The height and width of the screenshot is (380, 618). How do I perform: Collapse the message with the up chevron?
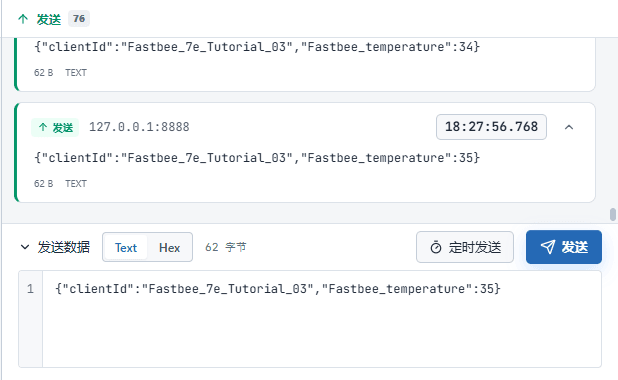(569, 127)
